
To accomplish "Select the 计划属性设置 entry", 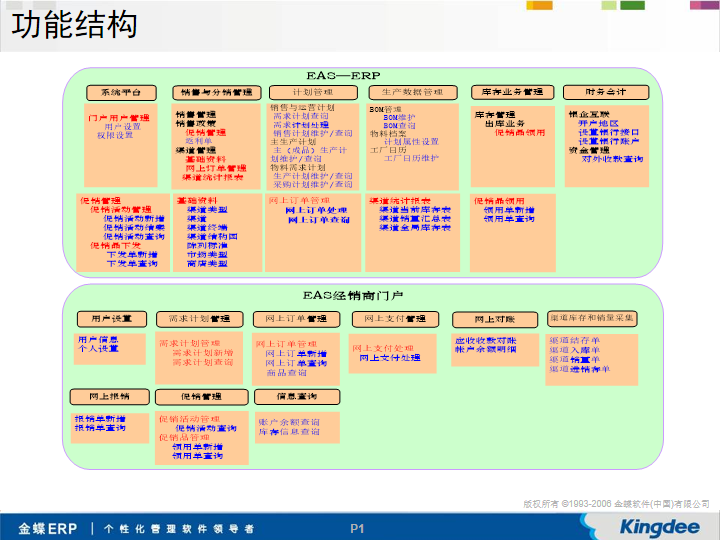I will pos(411,141).
